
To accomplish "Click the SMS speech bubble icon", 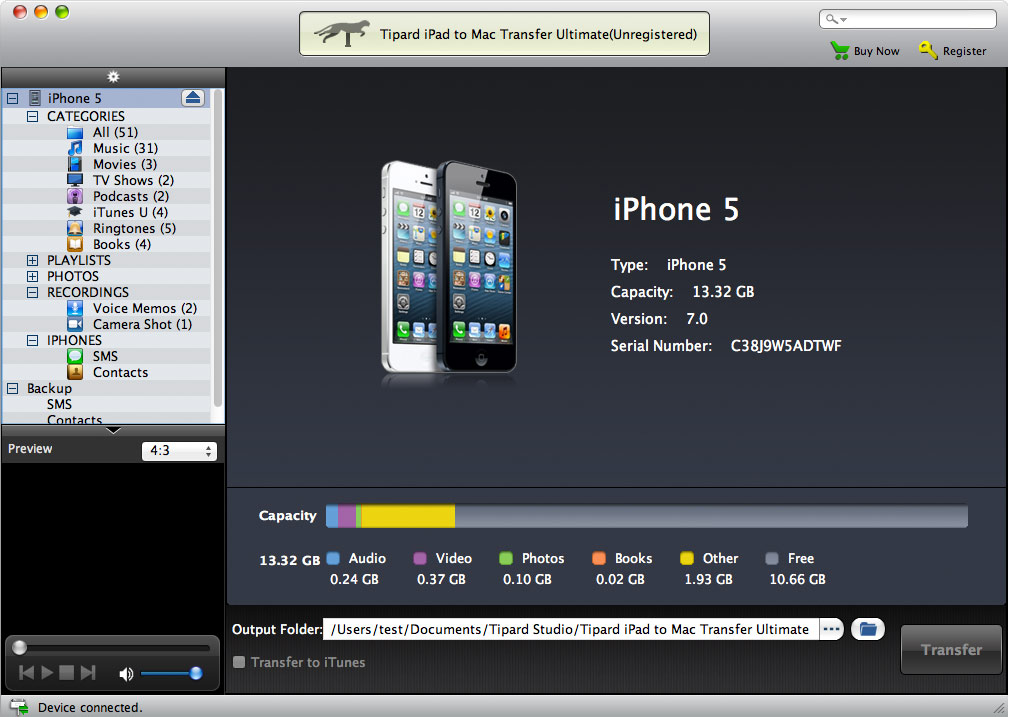I will click(x=75, y=356).
